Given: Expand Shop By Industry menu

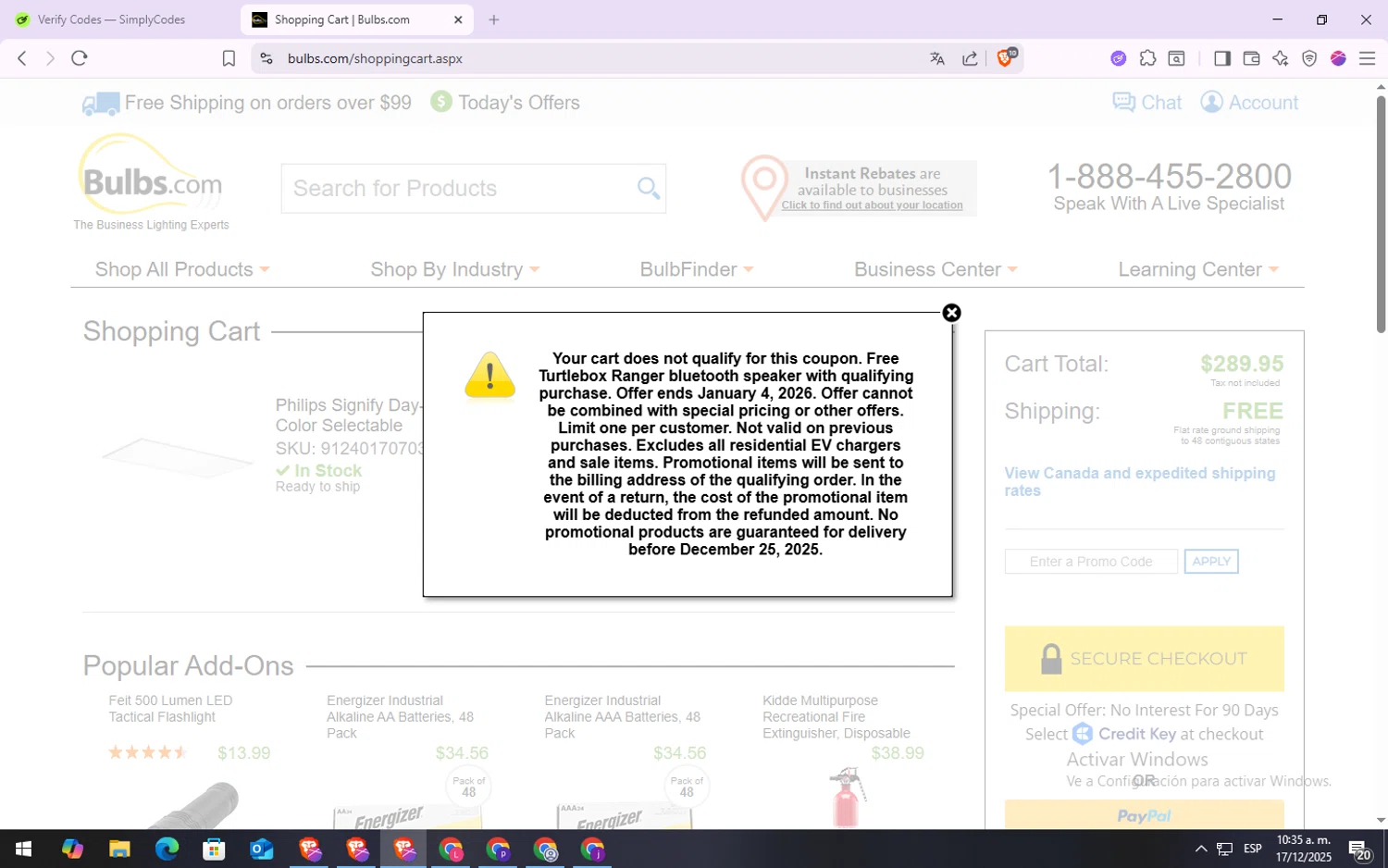Looking at the screenshot, I should [454, 269].
